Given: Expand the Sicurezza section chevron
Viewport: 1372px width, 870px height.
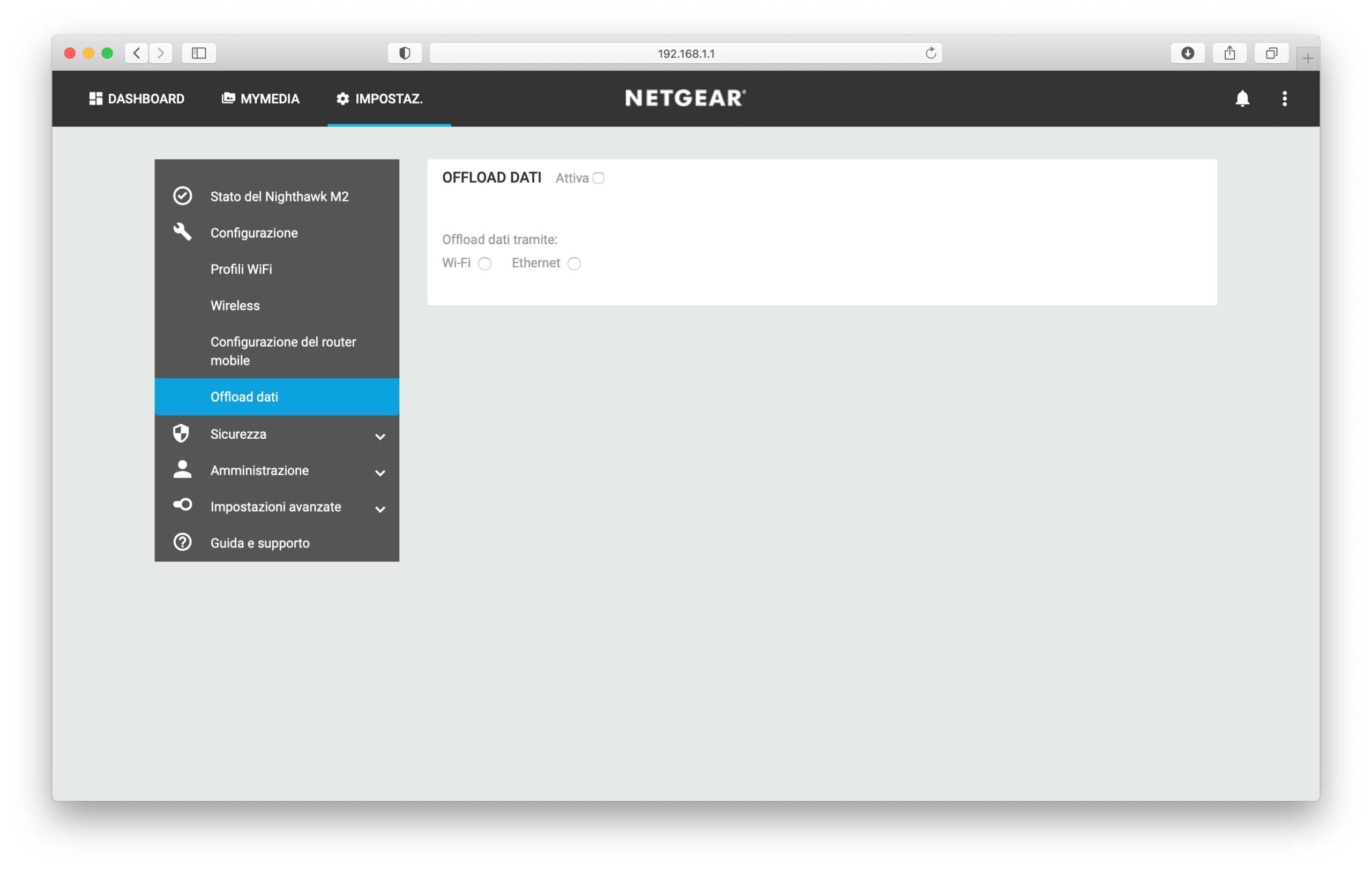Looking at the screenshot, I should click(x=380, y=437).
